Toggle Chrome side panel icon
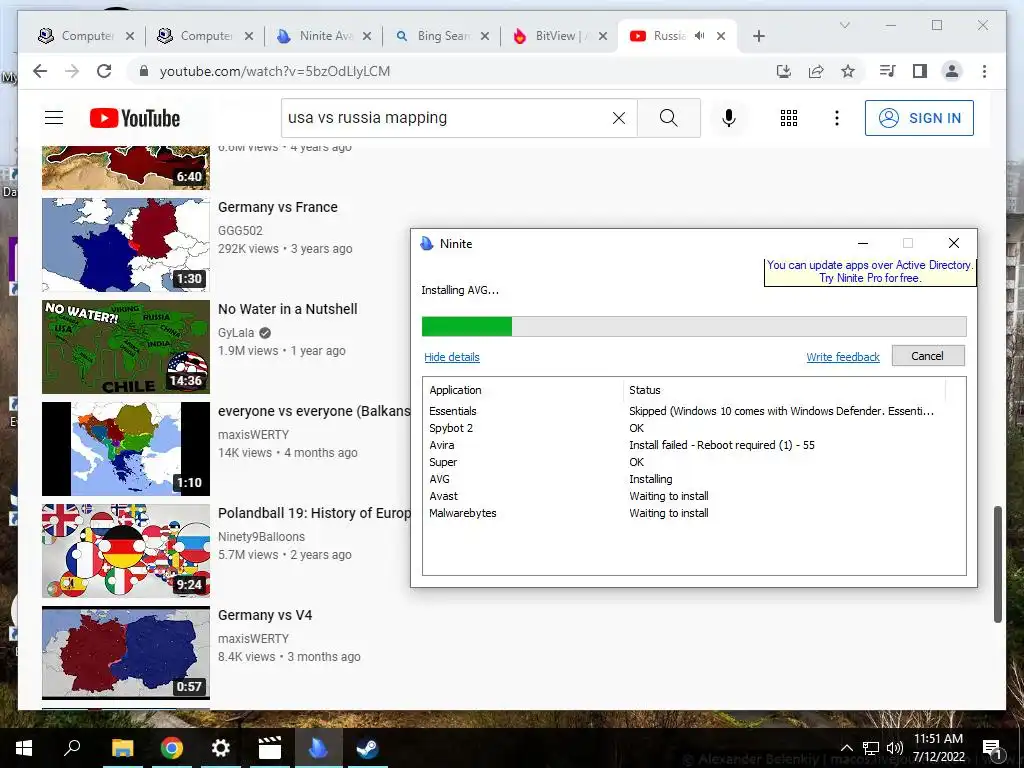 pyautogui.click(x=920, y=71)
